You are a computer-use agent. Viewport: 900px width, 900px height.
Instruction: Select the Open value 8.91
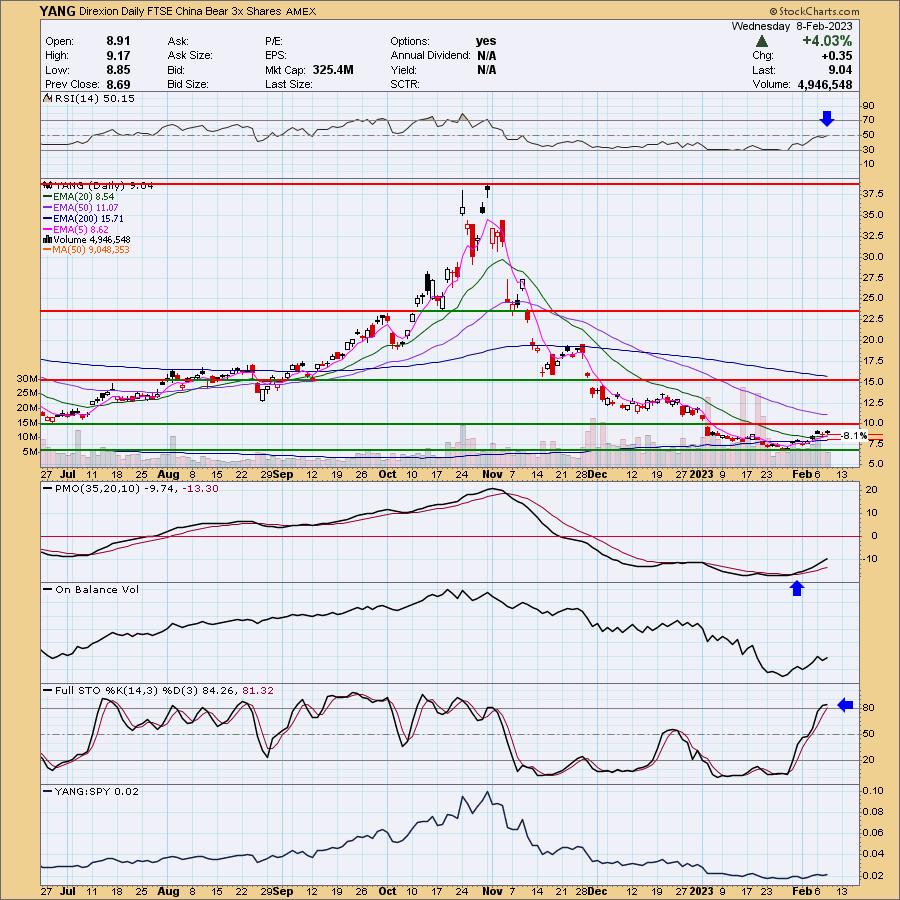(118, 41)
